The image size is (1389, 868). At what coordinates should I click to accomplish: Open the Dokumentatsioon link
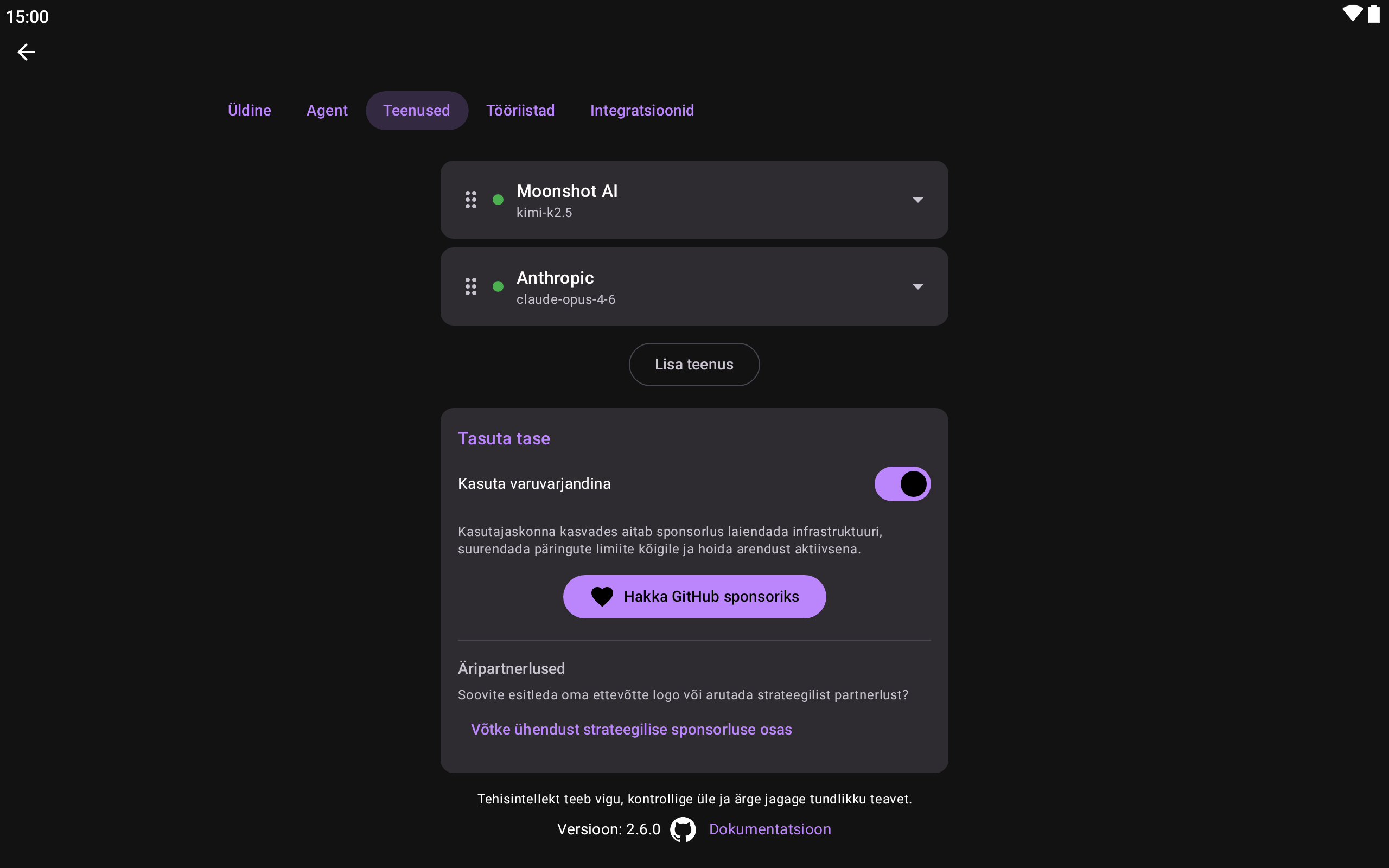click(770, 829)
